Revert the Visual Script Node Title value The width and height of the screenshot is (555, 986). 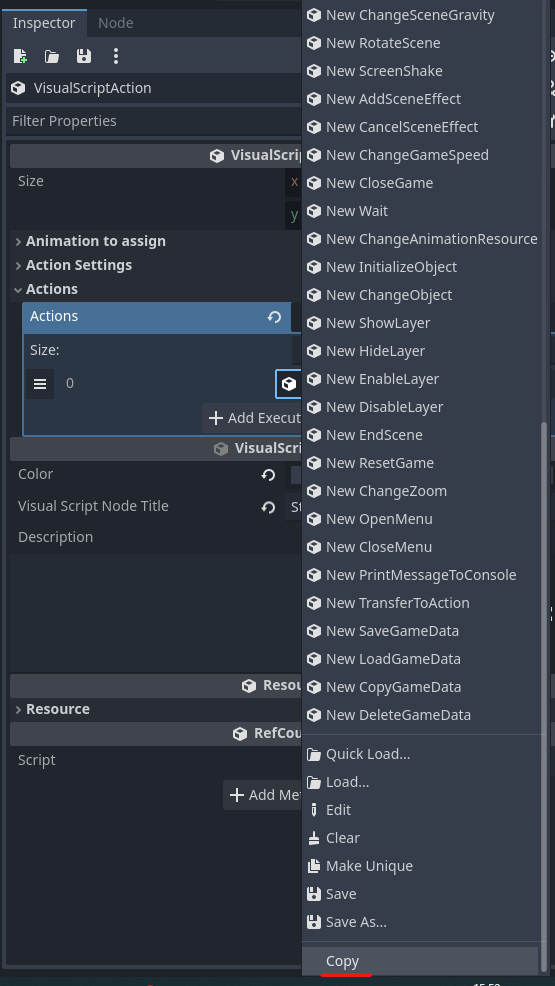click(268, 507)
